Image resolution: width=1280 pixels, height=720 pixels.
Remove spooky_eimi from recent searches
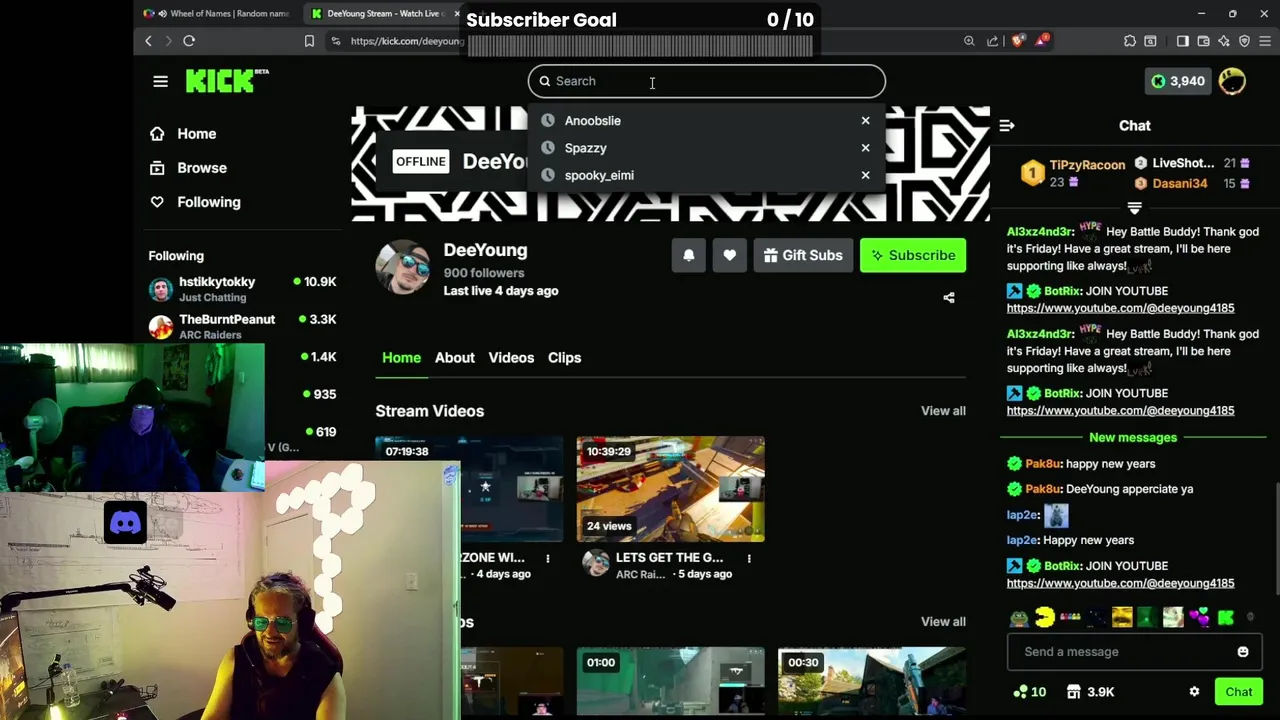pyautogui.click(x=865, y=175)
